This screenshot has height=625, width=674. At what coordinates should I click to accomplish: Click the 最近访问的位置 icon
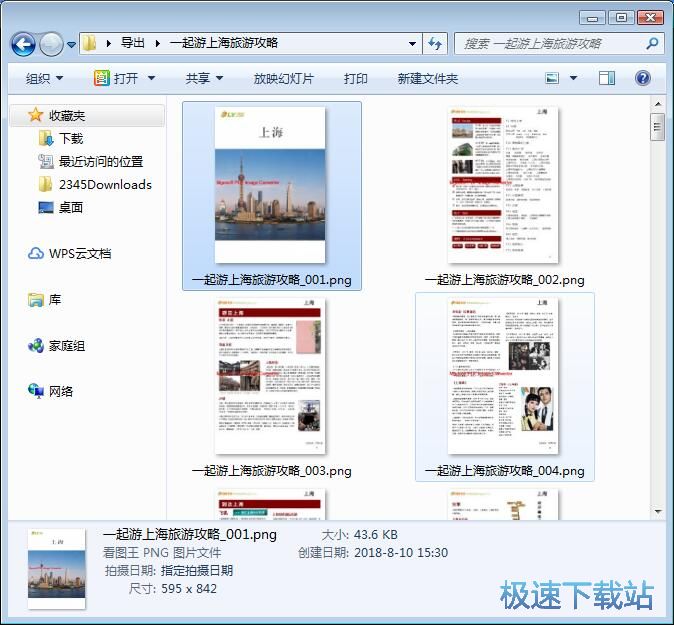pos(46,161)
